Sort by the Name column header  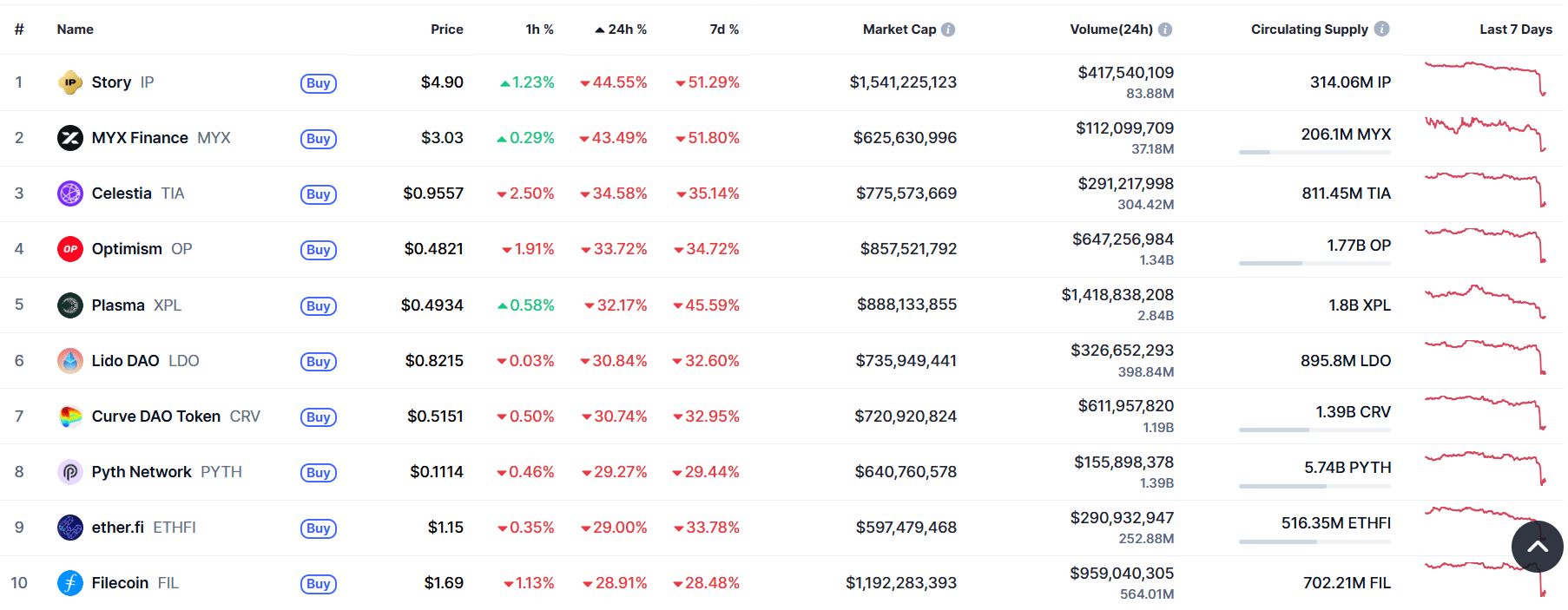[76, 30]
